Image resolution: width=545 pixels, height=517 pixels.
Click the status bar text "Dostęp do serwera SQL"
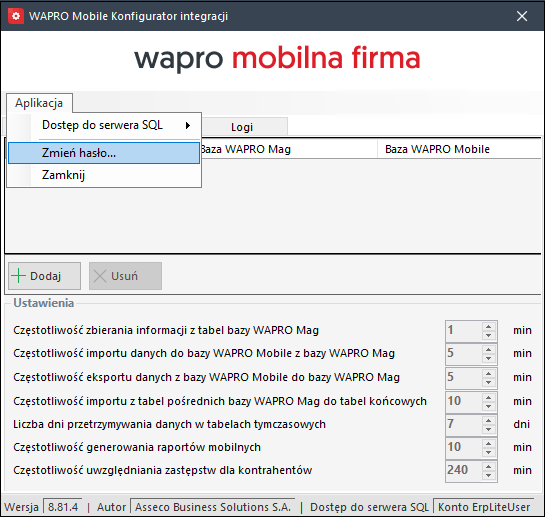[x=369, y=507]
